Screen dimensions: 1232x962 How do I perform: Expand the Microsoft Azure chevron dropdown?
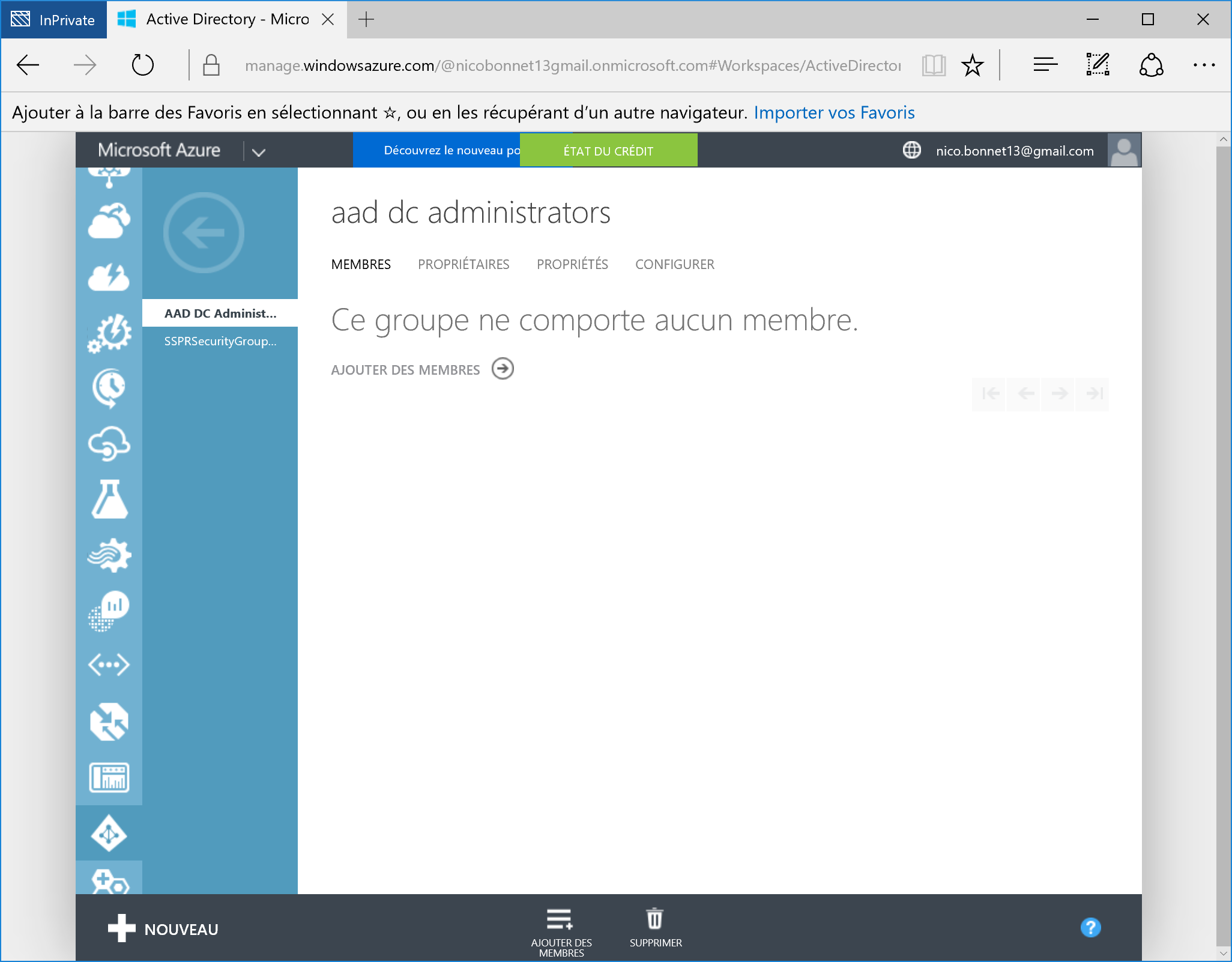(258, 152)
